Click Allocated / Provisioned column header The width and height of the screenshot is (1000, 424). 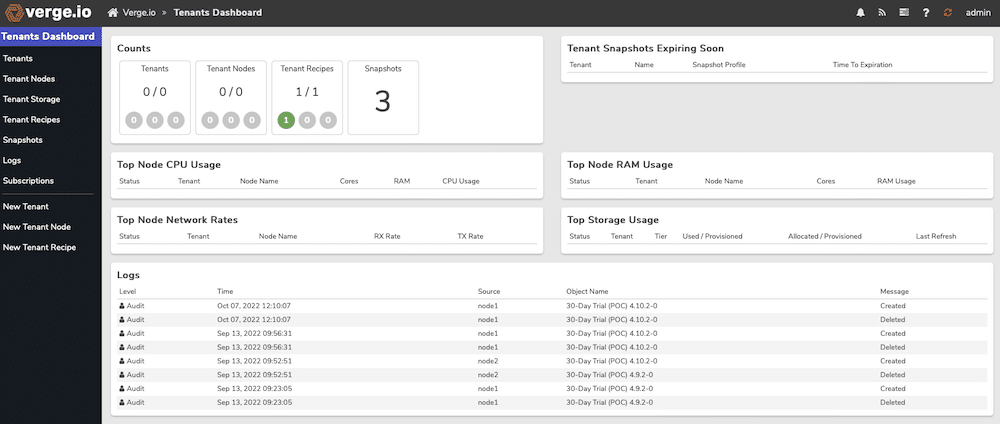(x=825, y=237)
